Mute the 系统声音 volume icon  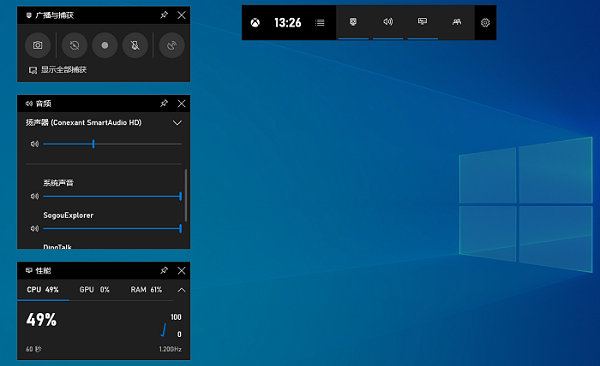[34, 196]
